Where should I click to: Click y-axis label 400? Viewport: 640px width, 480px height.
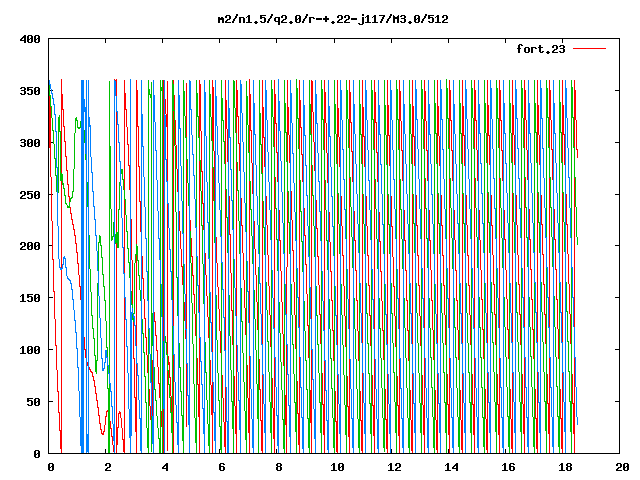[30, 39]
